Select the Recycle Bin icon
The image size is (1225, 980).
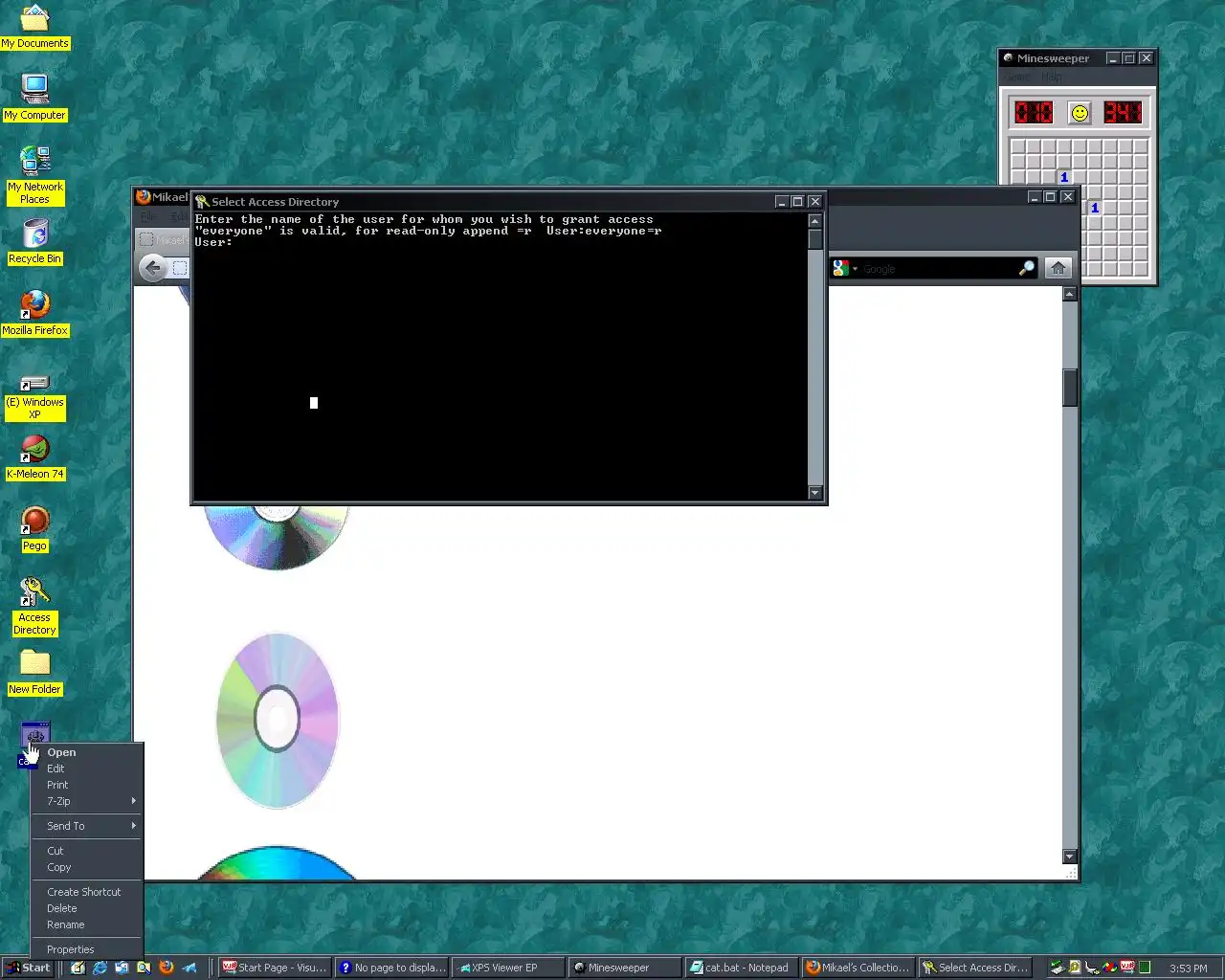point(34,242)
